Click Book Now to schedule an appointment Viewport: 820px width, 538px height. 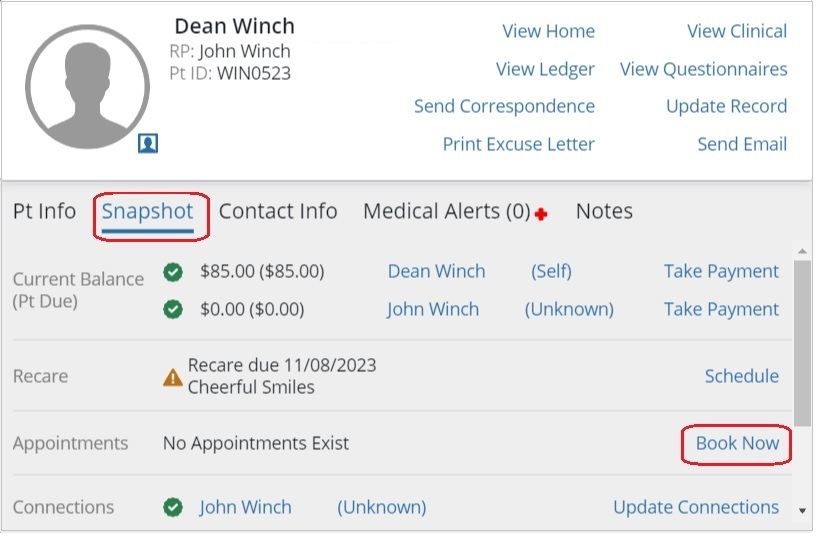coord(737,443)
